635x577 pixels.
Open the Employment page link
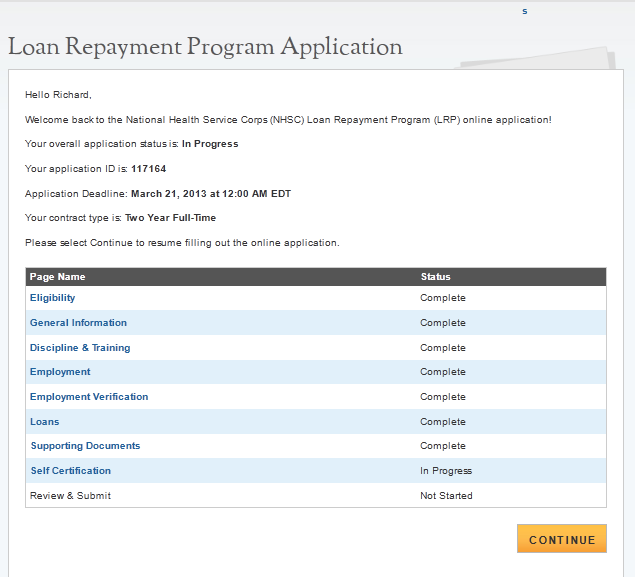(x=60, y=372)
